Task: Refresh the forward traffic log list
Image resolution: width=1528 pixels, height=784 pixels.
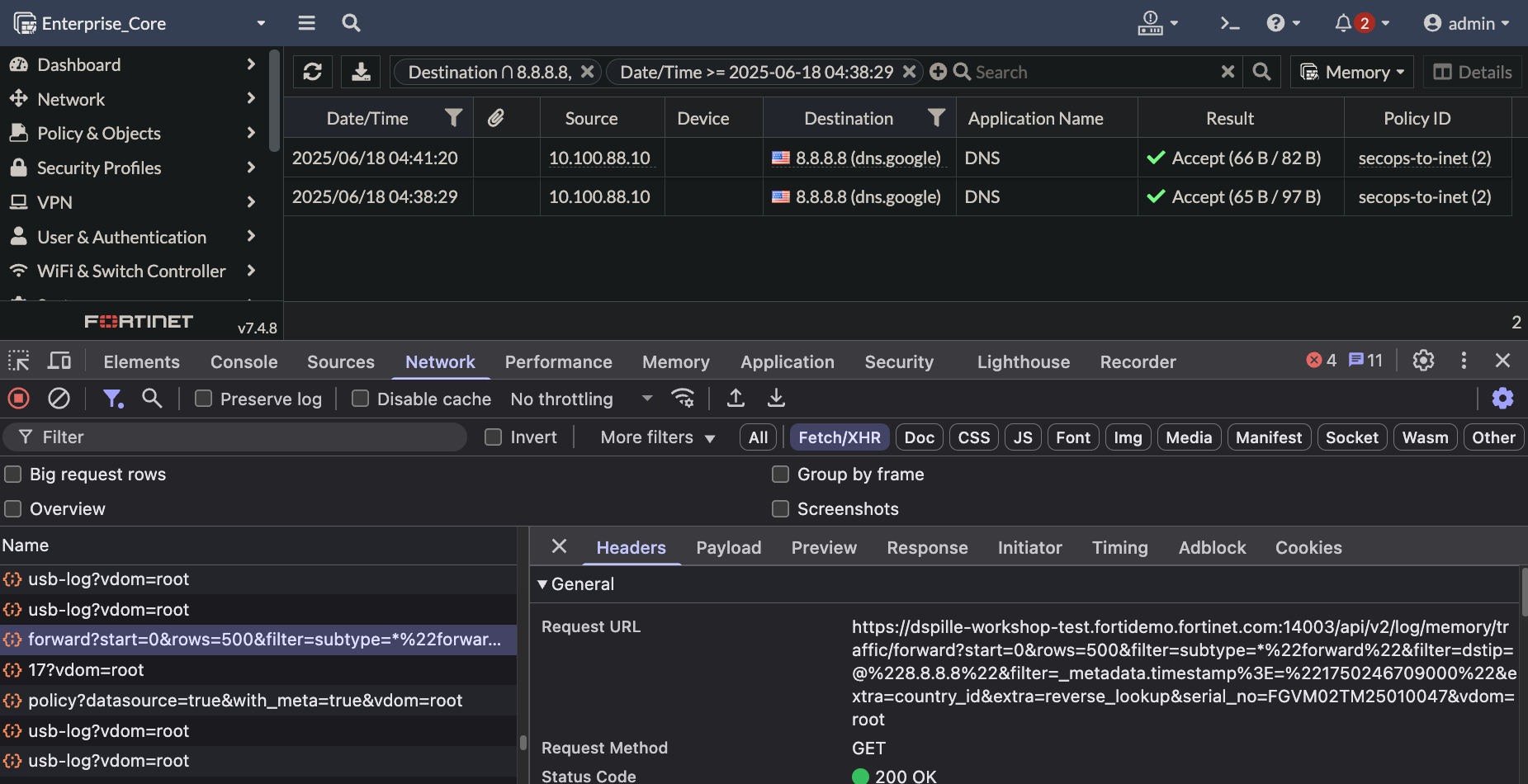Action: [x=313, y=72]
